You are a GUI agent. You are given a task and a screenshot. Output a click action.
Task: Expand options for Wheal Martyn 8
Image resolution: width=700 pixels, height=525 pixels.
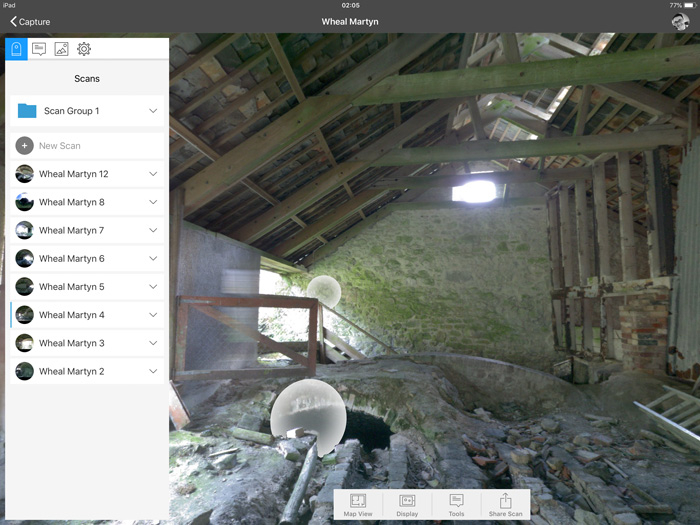(x=153, y=202)
